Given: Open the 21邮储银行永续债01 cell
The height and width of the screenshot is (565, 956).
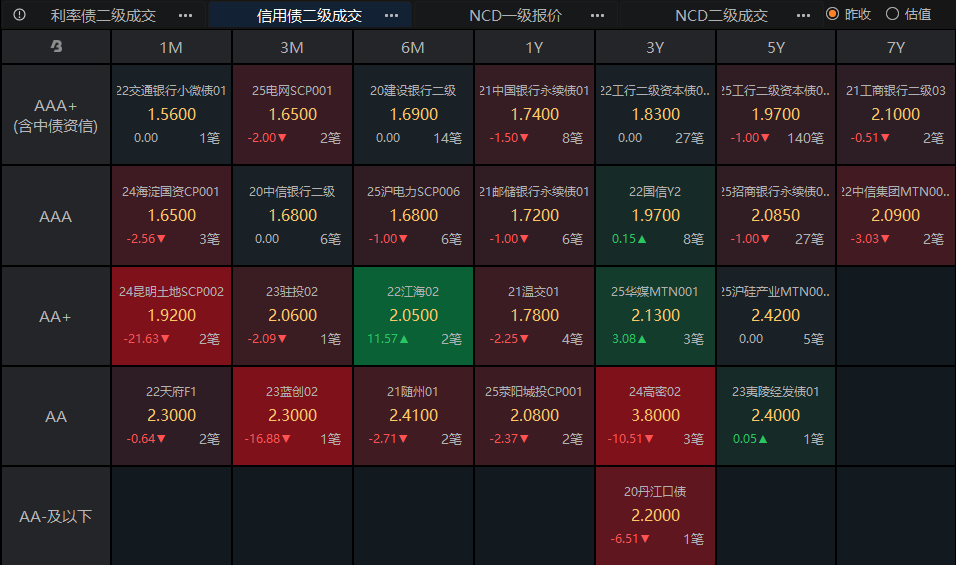Looking at the screenshot, I should pyautogui.click(x=534, y=216).
